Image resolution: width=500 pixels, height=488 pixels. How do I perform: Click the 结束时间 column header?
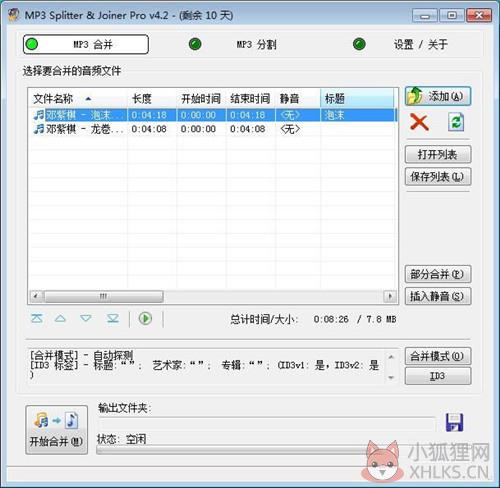tap(250, 99)
